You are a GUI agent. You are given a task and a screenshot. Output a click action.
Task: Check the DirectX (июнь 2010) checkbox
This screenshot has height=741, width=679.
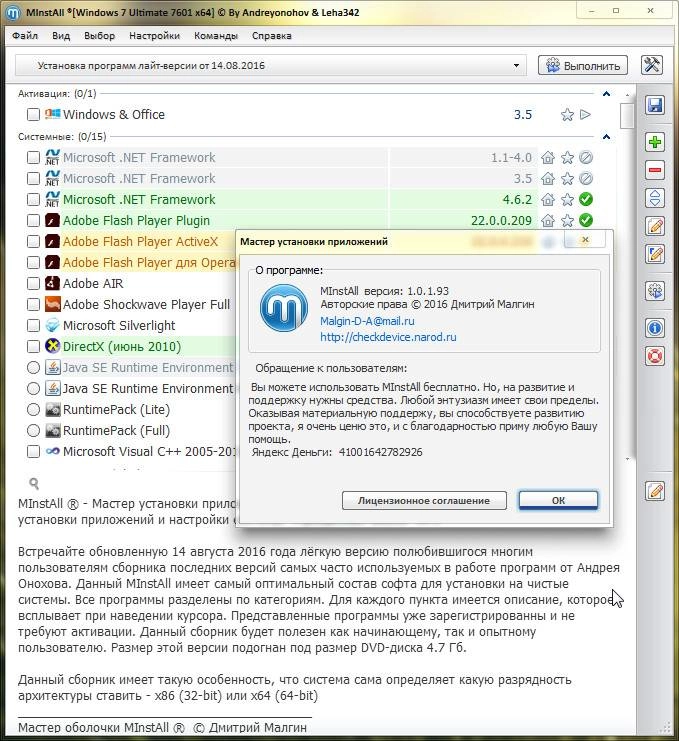click(x=33, y=346)
